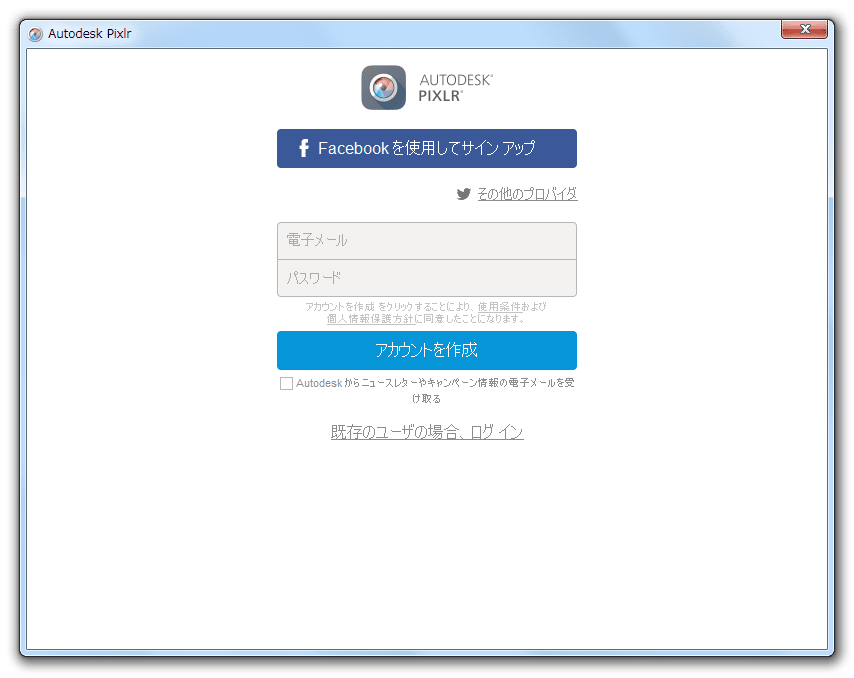Open the 既存のユーザの場合、ログイン link

427,432
